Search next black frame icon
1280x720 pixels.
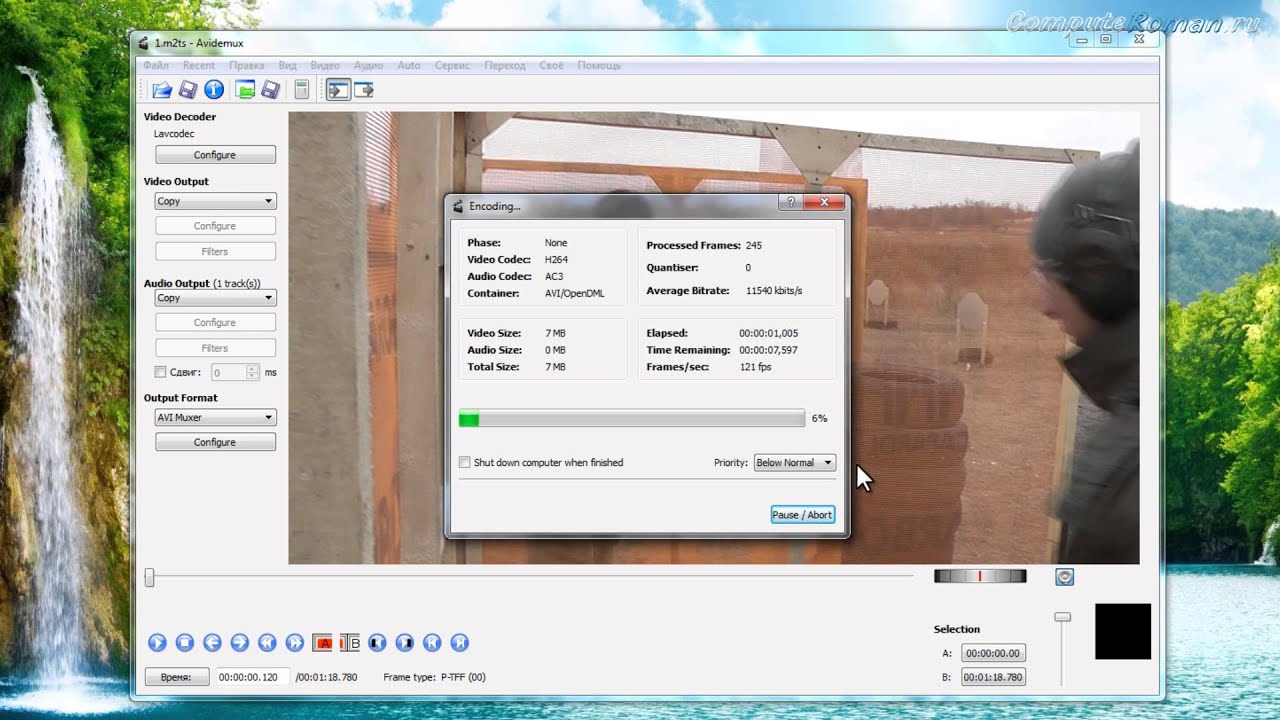click(404, 643)
